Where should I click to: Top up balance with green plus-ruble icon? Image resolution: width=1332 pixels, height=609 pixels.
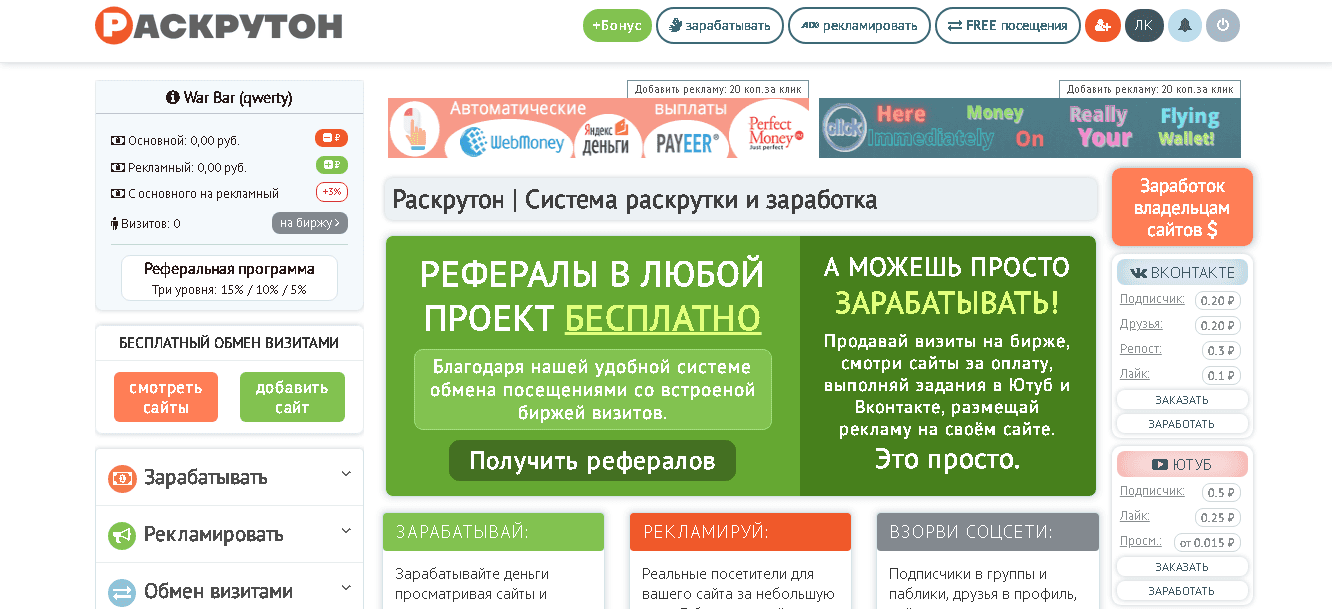pos(331,165)
